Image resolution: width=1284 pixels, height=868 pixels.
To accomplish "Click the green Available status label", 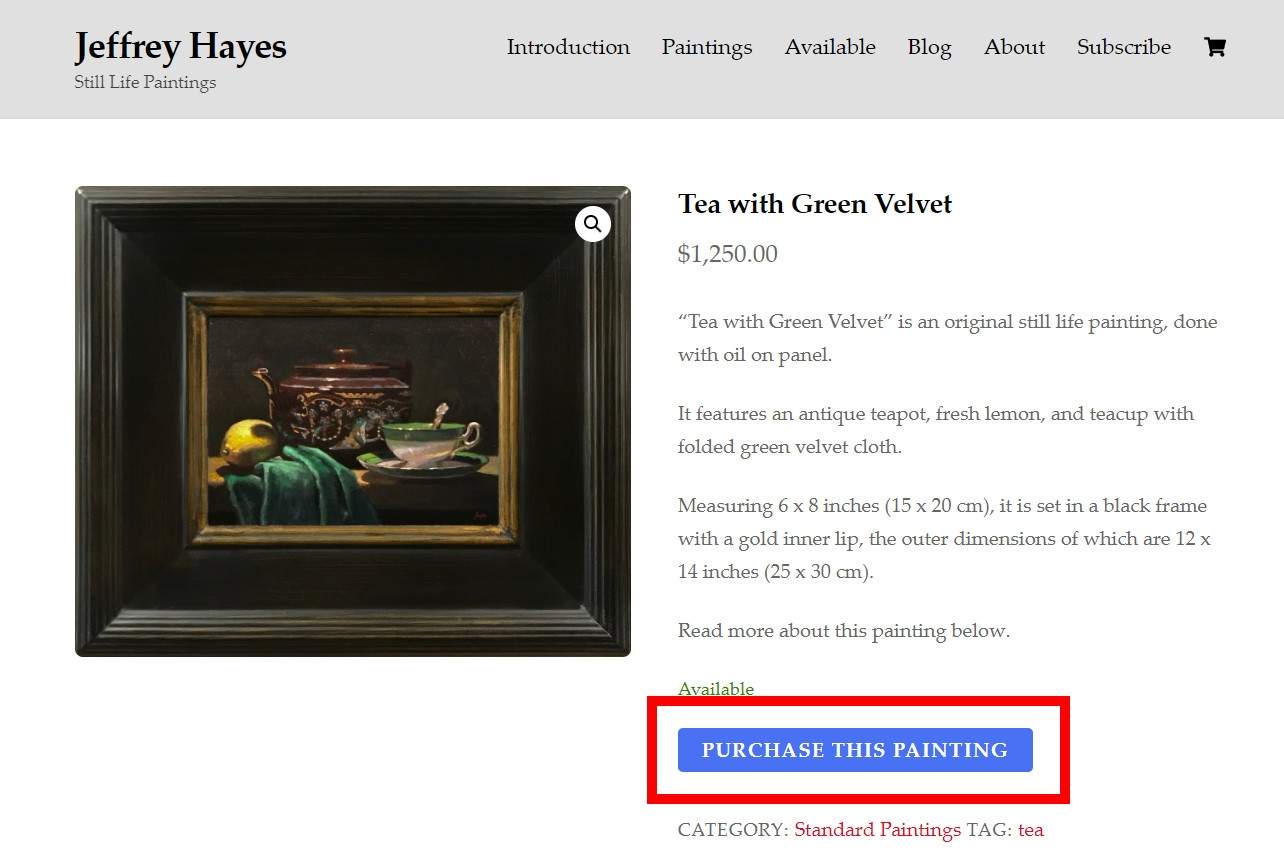I will 716,689.
